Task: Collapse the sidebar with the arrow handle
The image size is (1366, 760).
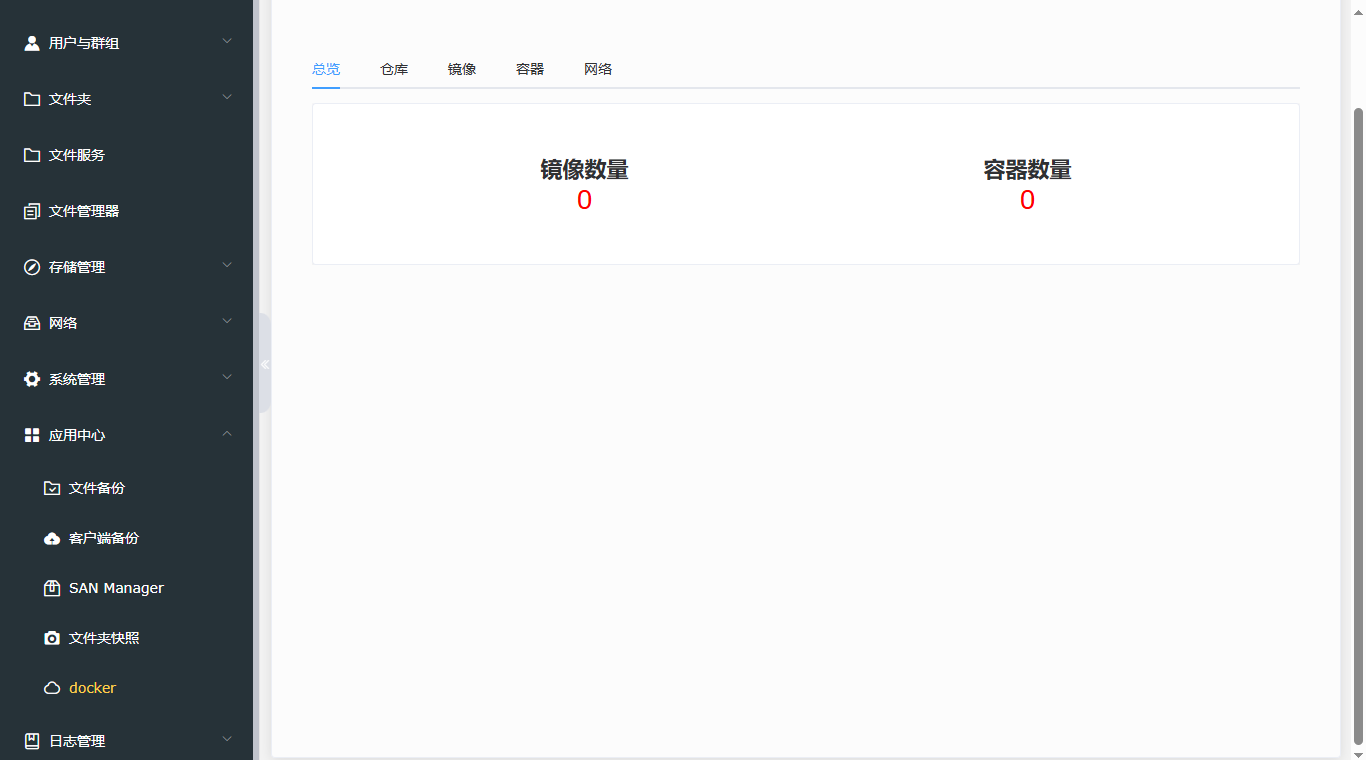Action: coord(265,364)
